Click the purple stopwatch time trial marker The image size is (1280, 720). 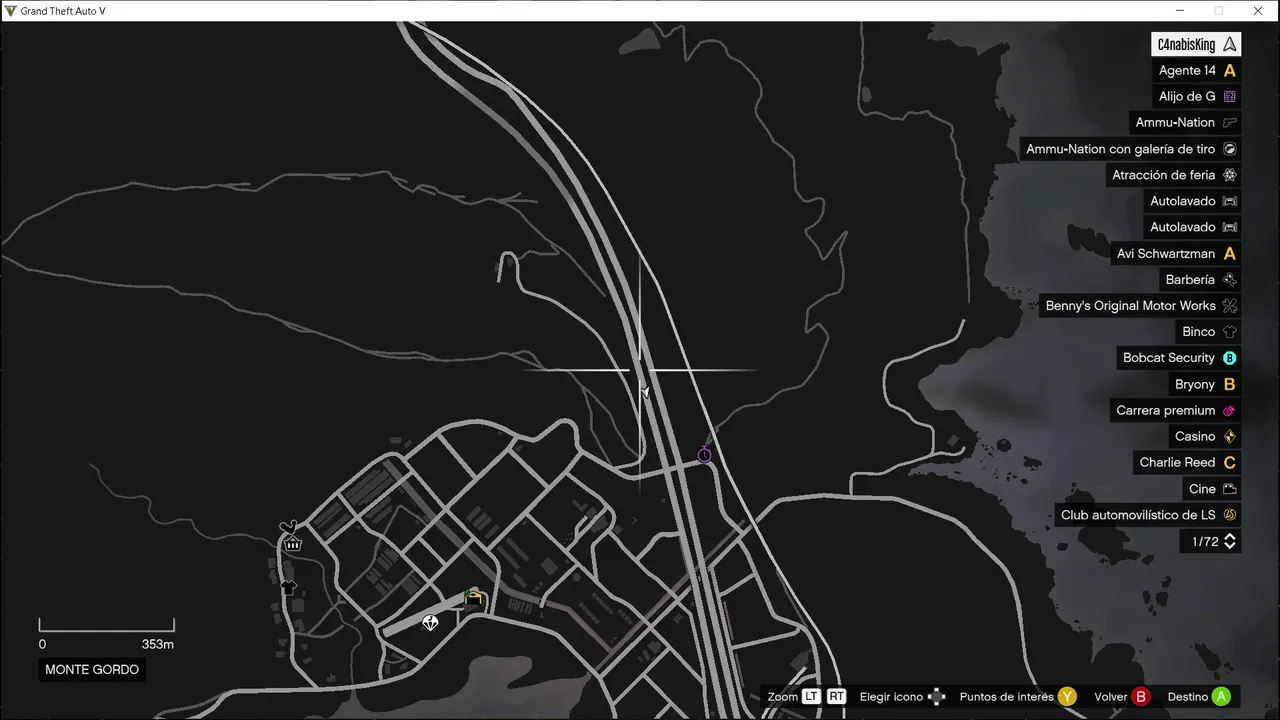click(x=704, y=454)
